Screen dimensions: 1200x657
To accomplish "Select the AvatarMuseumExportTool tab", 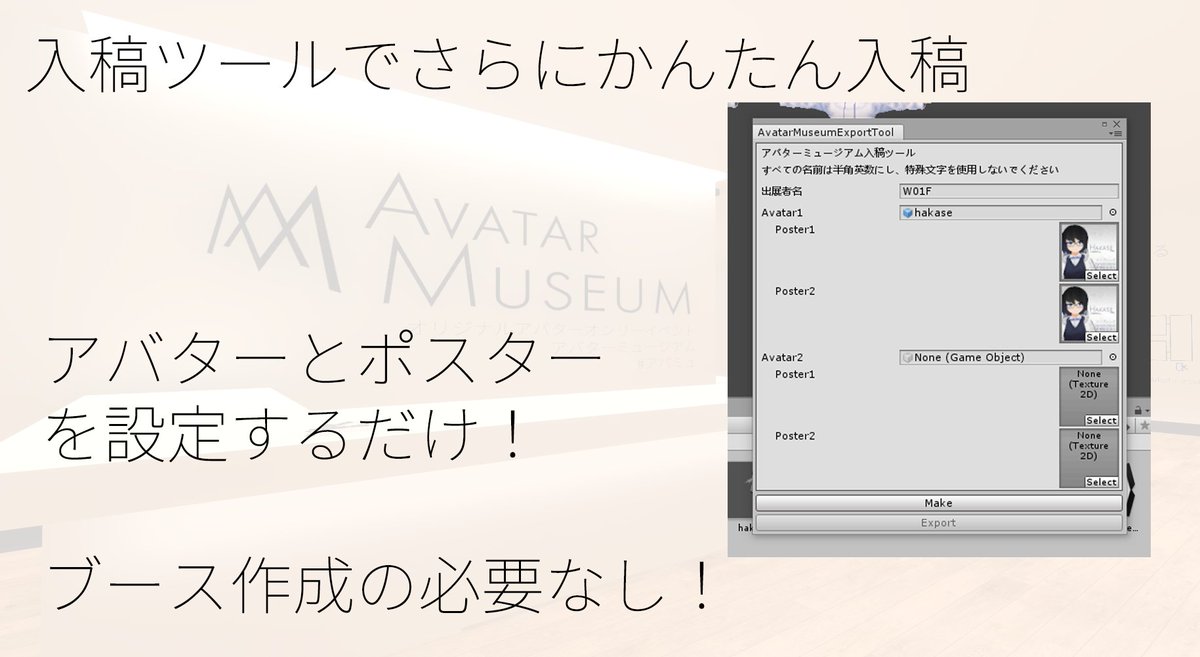I will coord(829,132).
